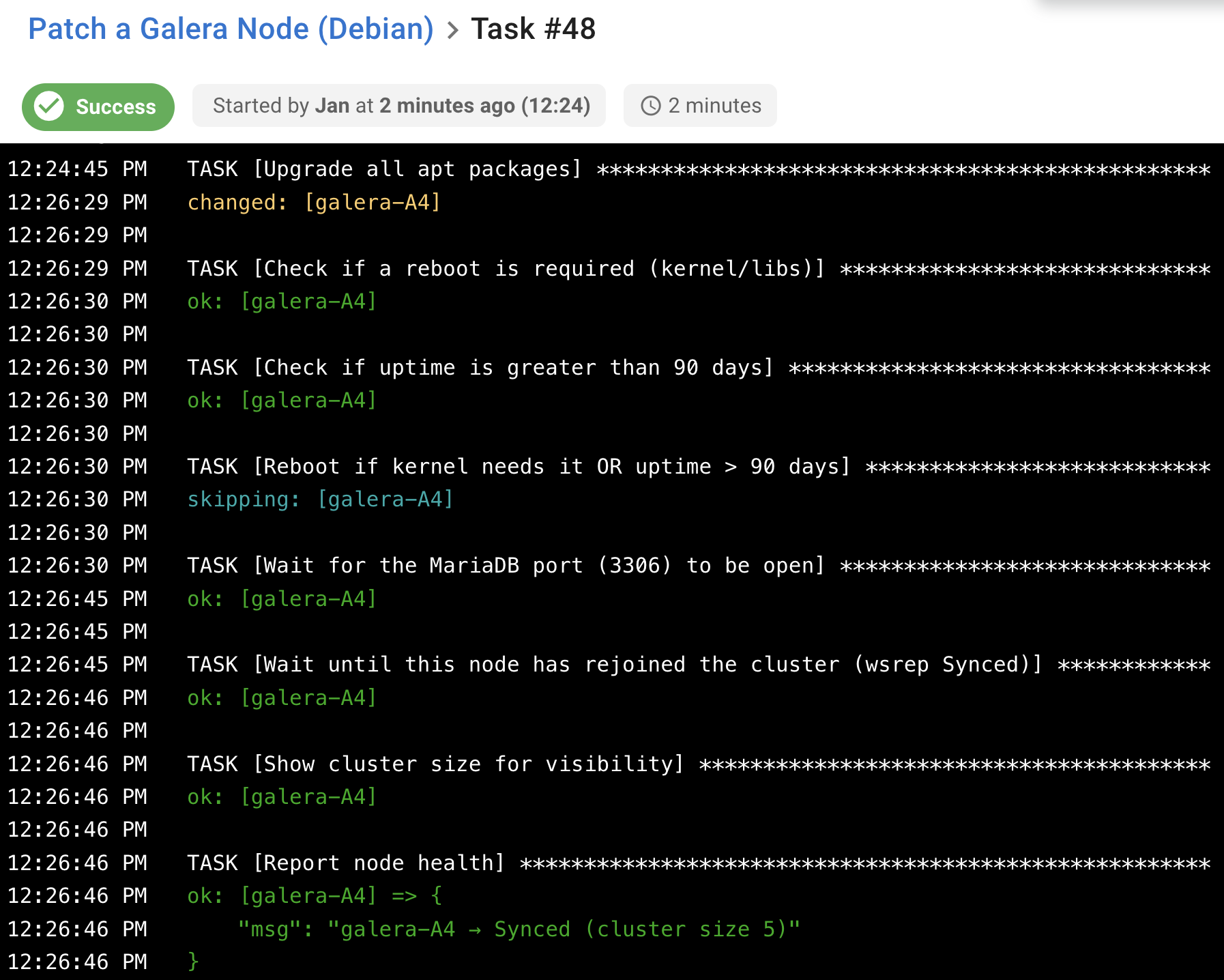This screenshot has height=980, width=1224.
Task: Click the breadcrumb chevron separator
Action: point(452,30)
